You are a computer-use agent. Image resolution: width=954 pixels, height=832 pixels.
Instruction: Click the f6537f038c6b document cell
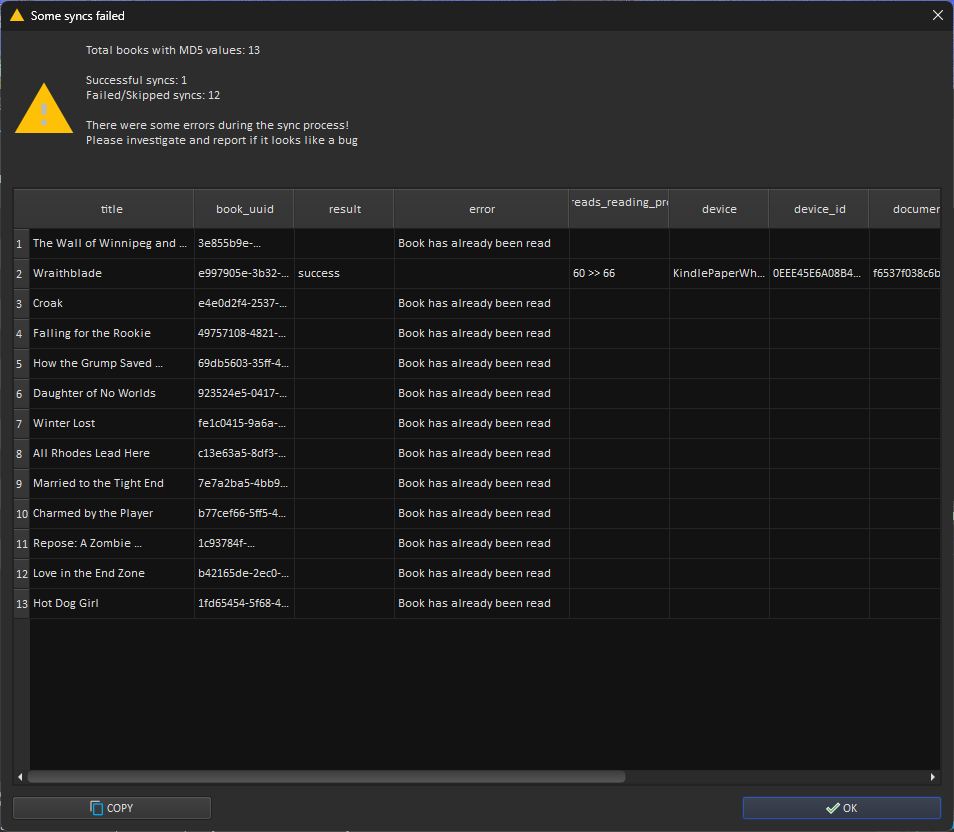pos(905,273)
